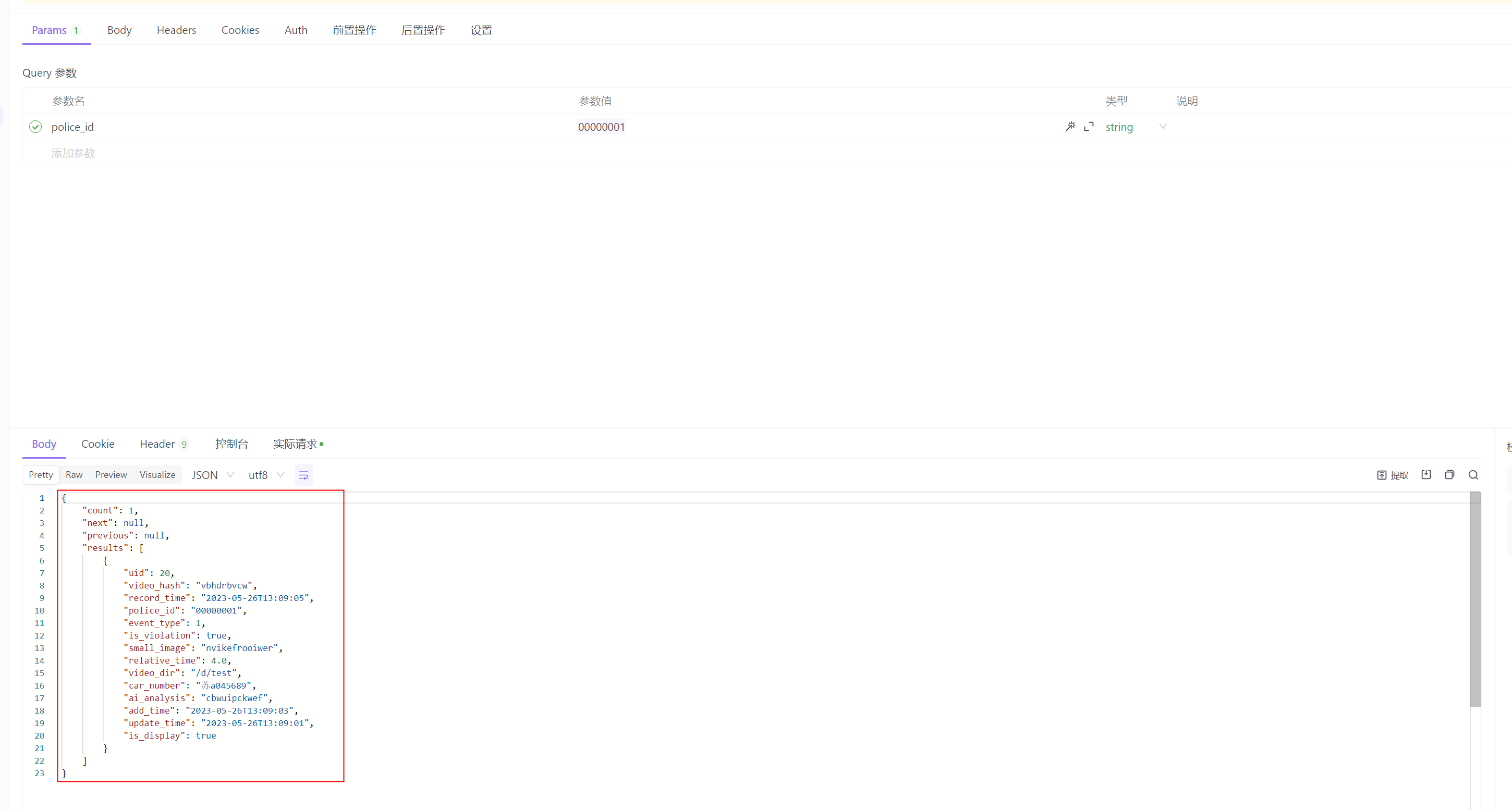
Task: Save the response with the download icon
Action: [1426, 474]
